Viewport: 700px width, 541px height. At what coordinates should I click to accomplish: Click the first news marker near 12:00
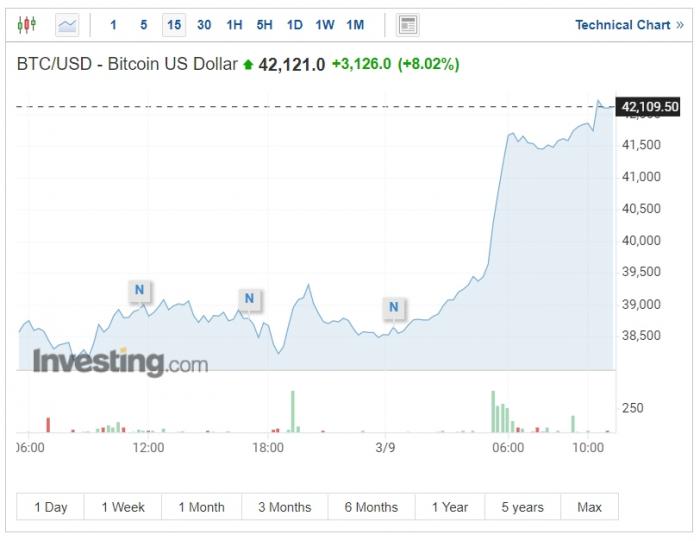pos(139,291)
